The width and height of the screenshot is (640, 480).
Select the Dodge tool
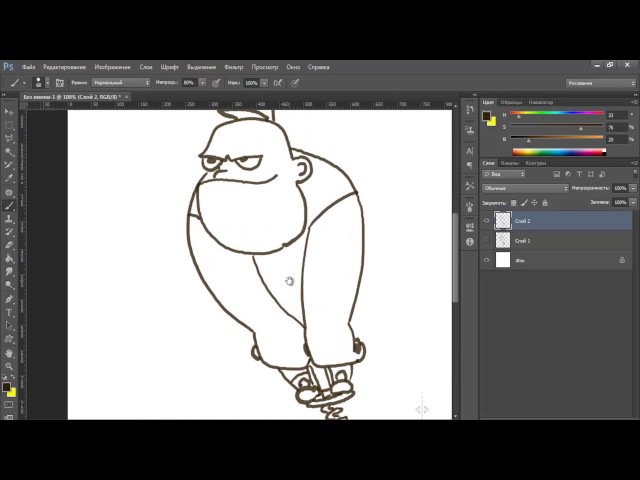9,285
